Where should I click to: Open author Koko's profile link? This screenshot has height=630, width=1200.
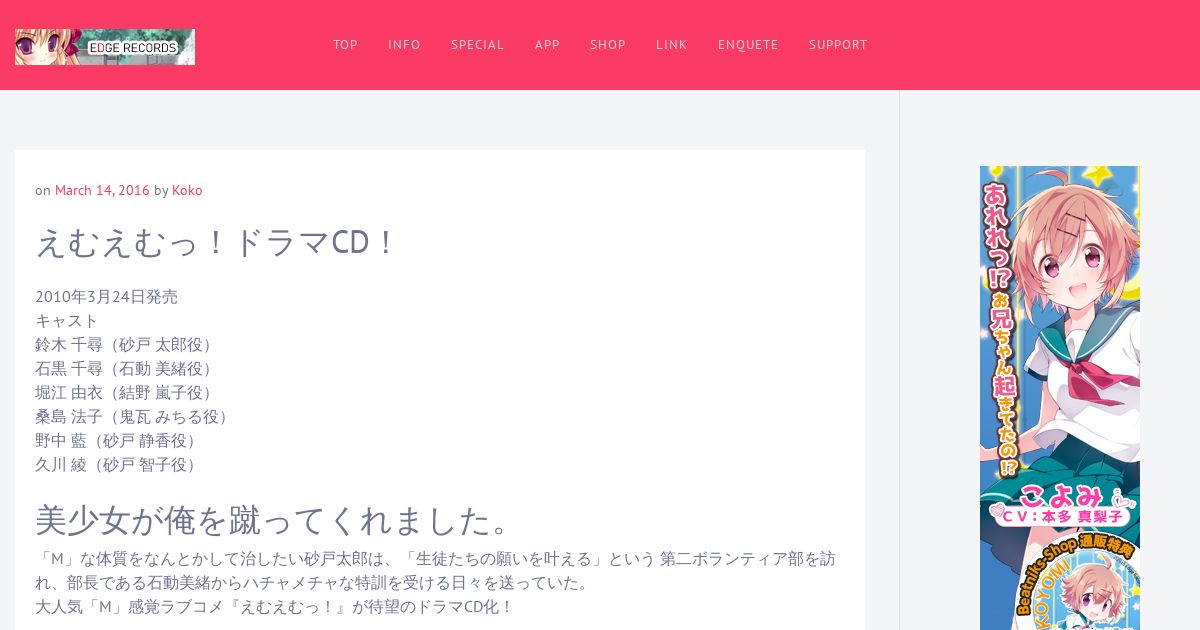pyautogui.click(x=187, y=190)
